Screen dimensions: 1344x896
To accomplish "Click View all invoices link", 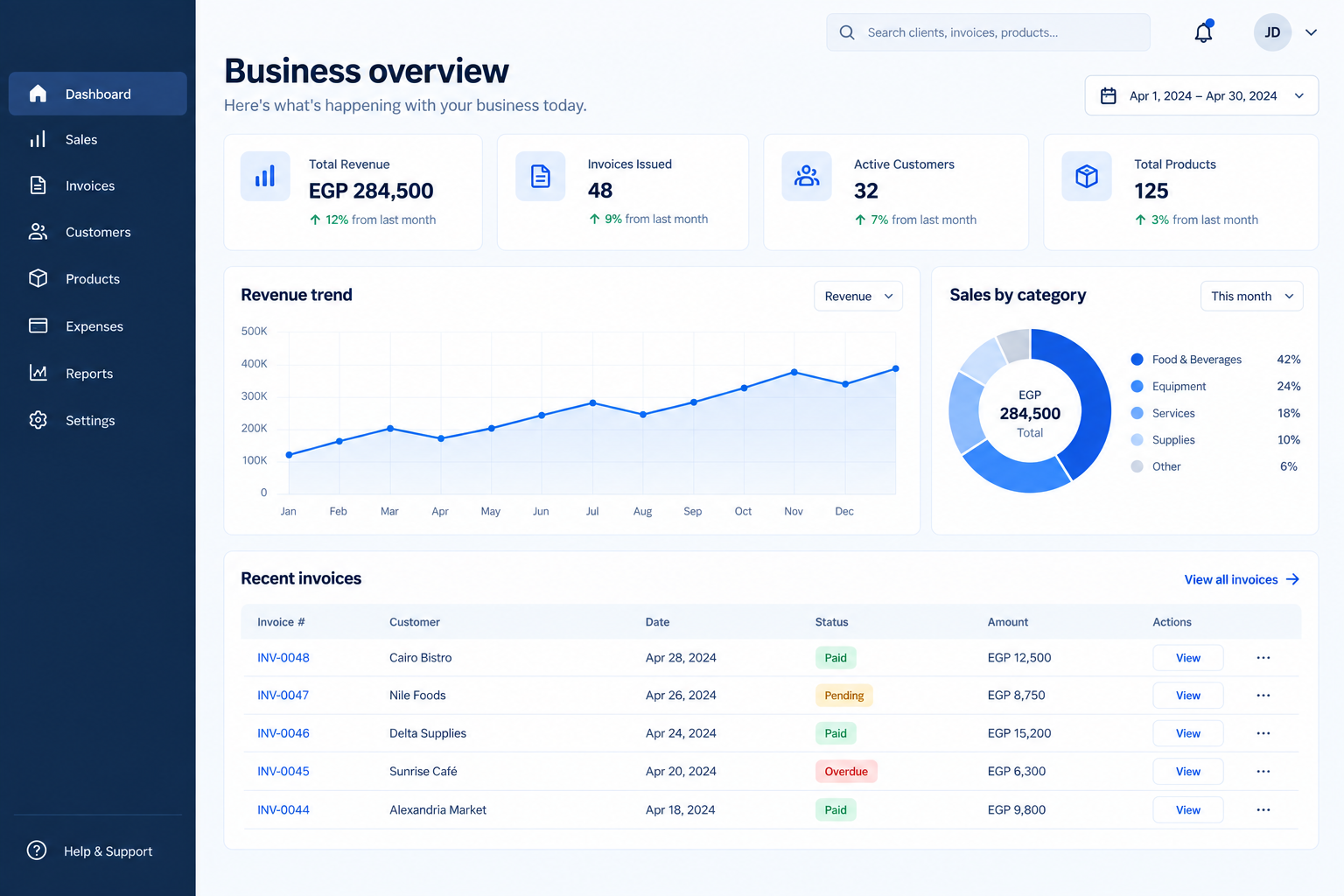I will tap(1242, 580).
